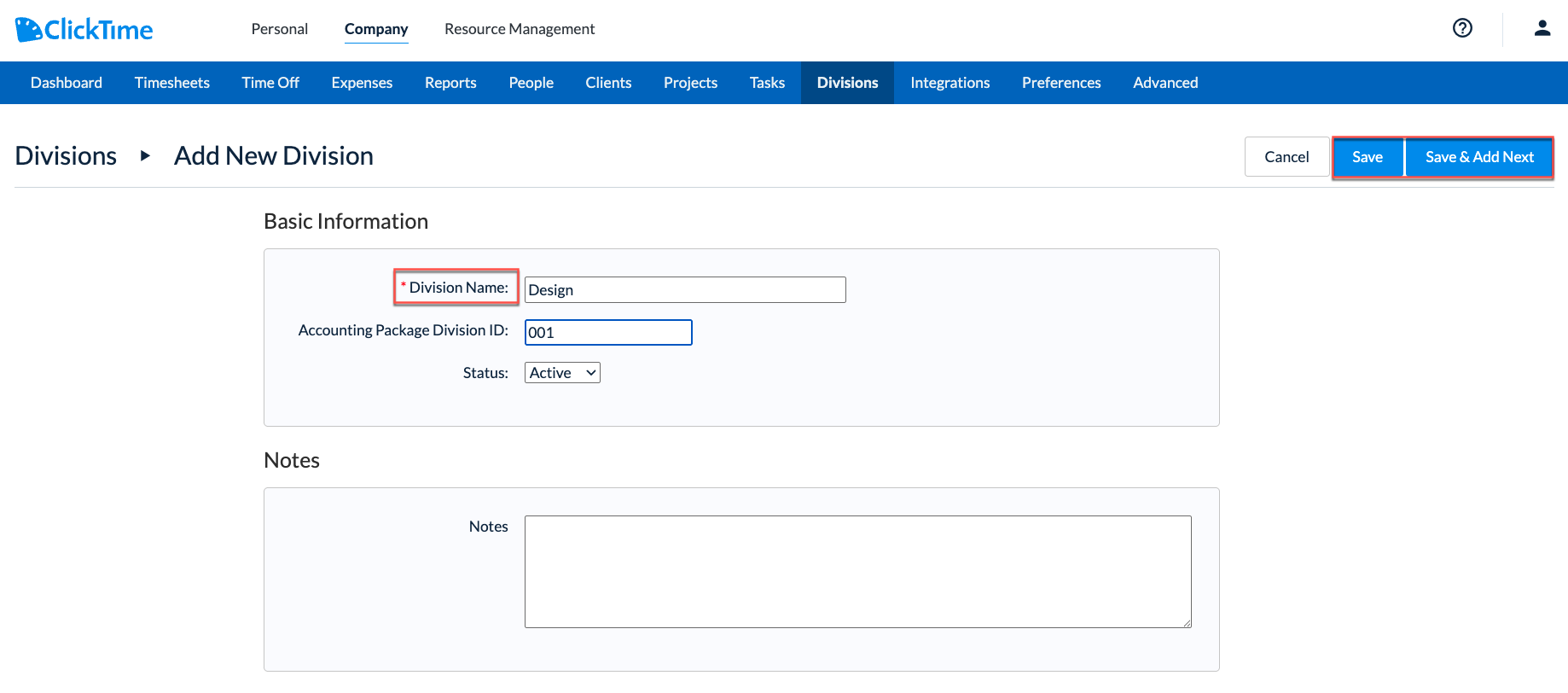Select the Divisions menu item
The height and width of the screenshot is (693, 1568).
point(847,83)
